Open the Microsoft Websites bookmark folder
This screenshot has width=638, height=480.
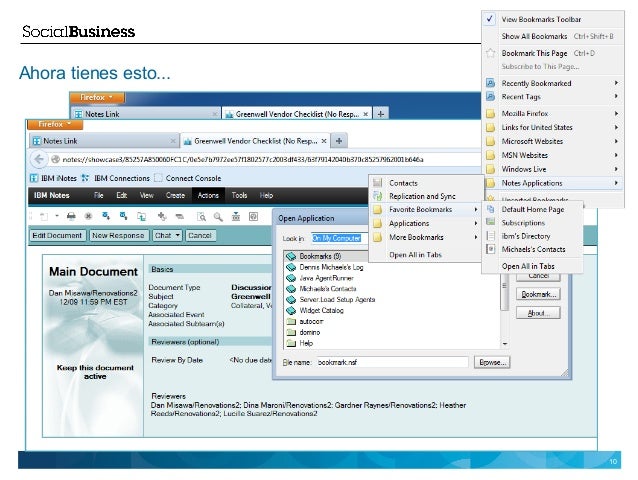553,141
